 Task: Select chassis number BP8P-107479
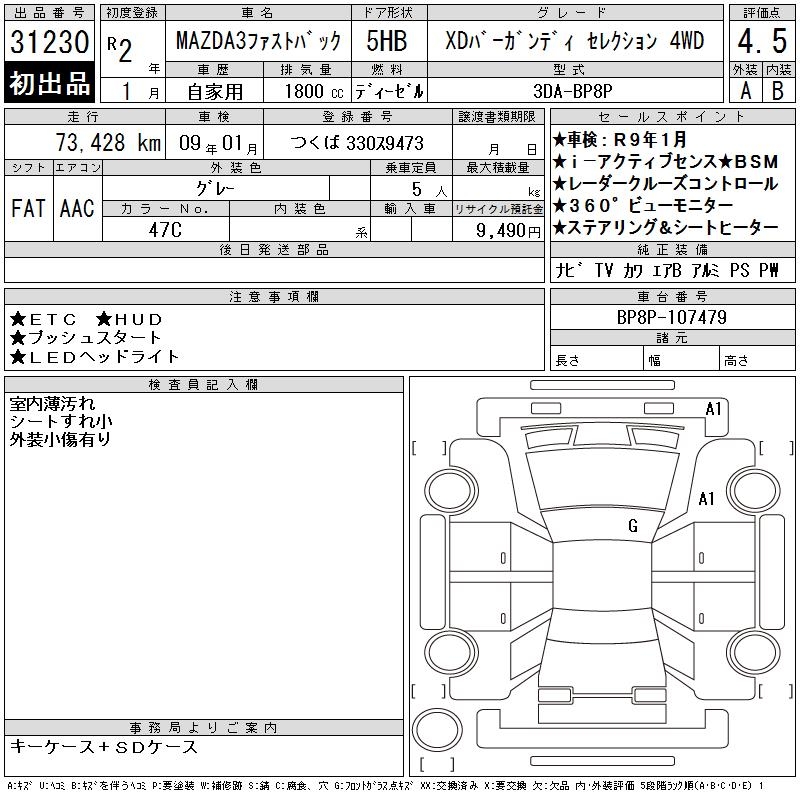[x=671, y=317]
